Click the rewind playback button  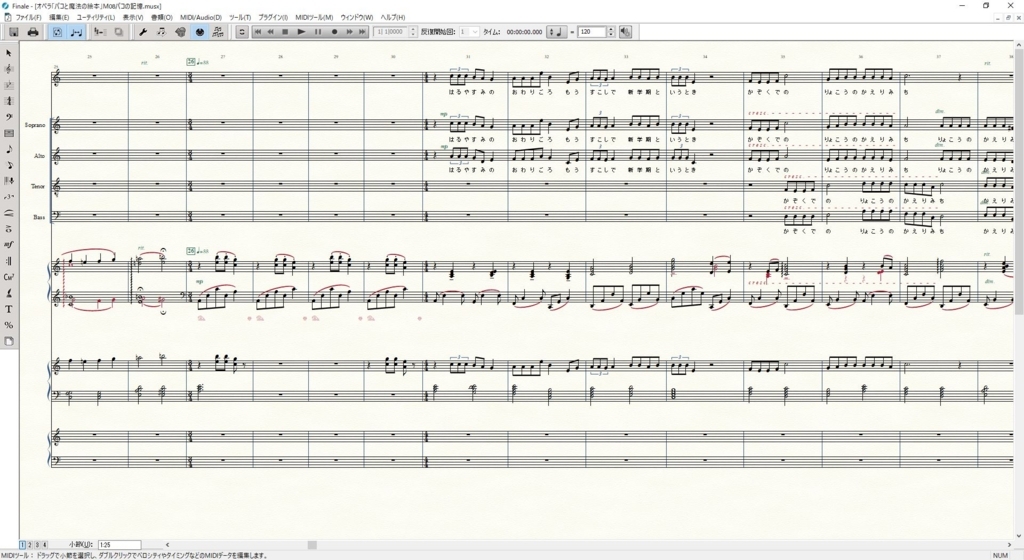[270, 32]
